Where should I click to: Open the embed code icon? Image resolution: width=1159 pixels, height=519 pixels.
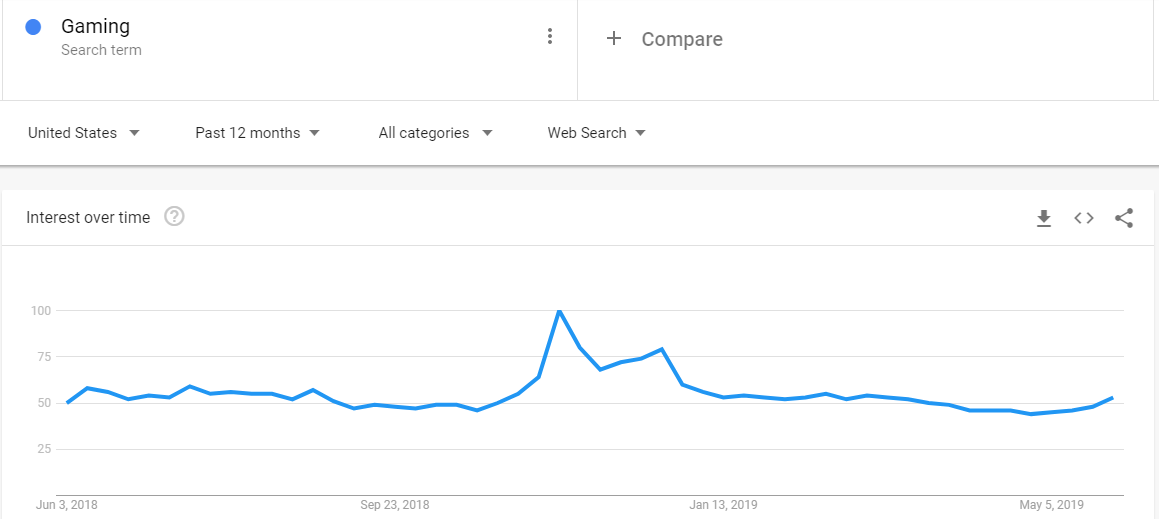pyautogui.click(x=1084, y=218)
